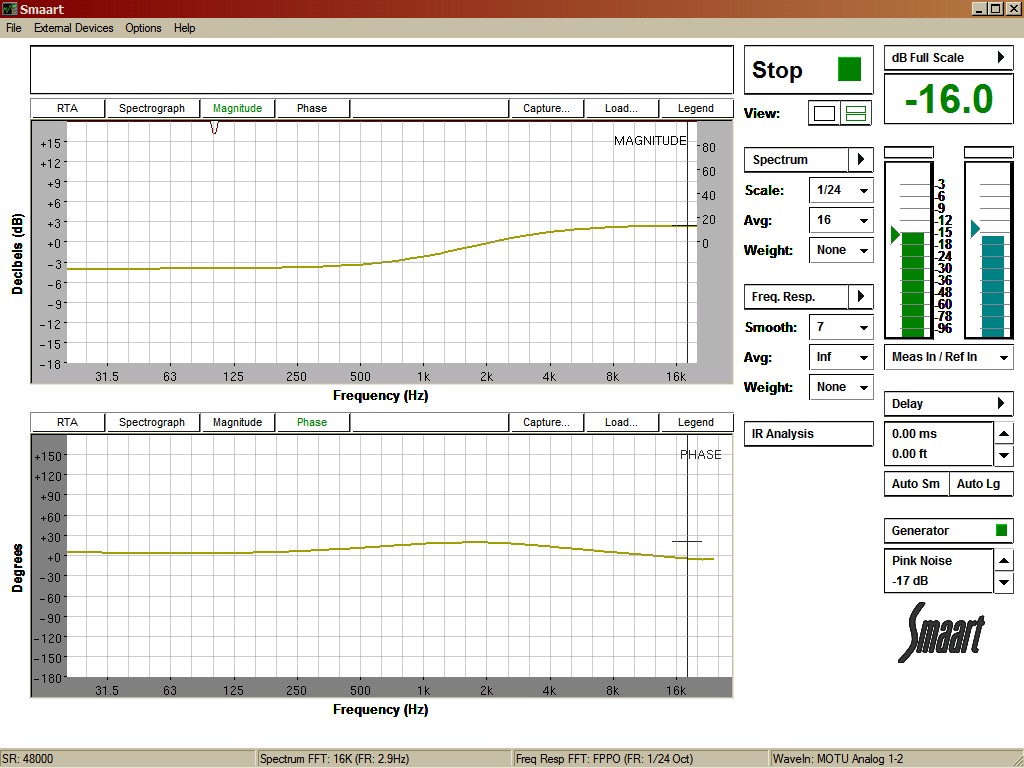Click the arrow beside Freq. Resp.
The height and width of the screenshot is (768, 1024).
point(860,297)
